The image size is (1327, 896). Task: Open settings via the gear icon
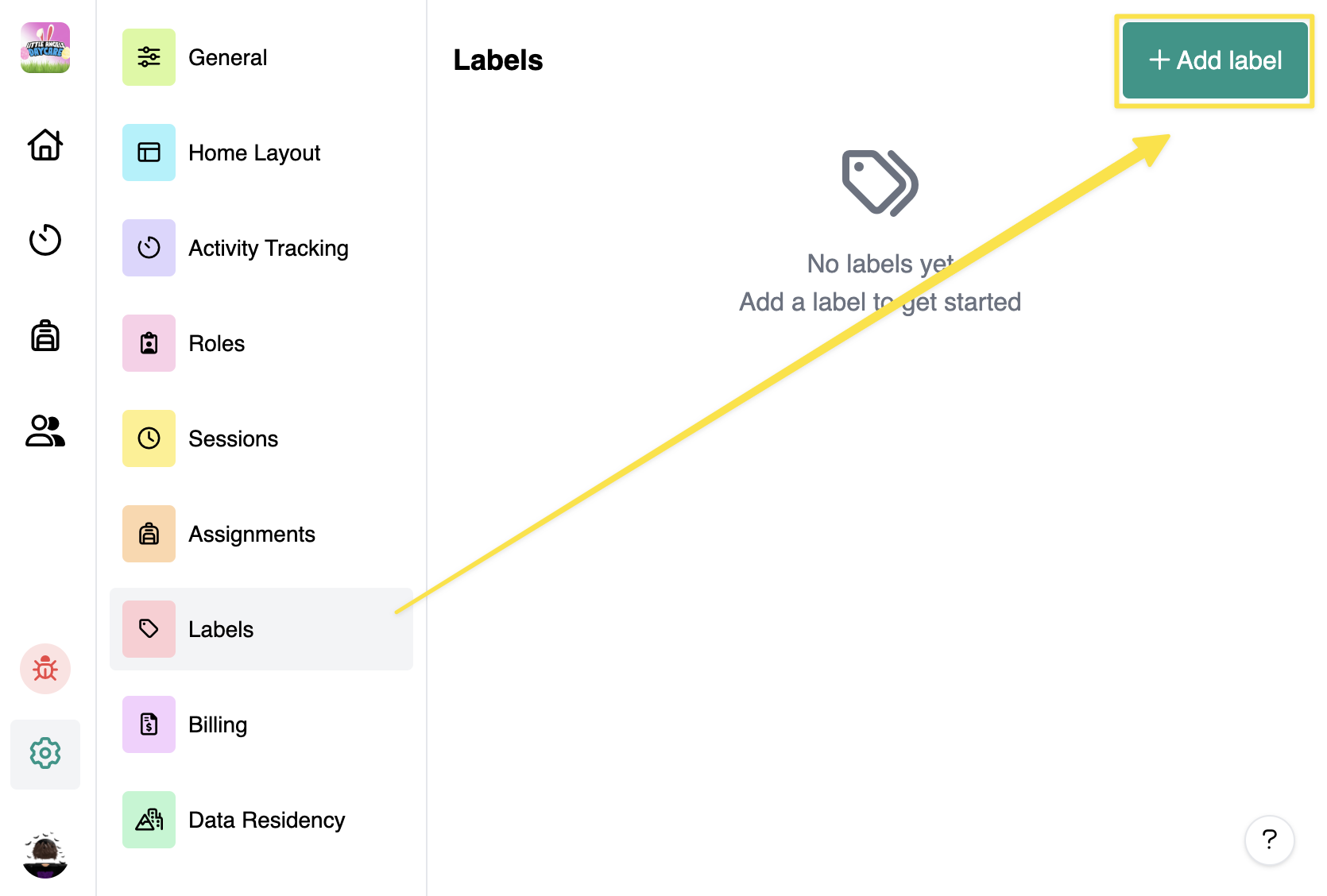tap(45, 753)
